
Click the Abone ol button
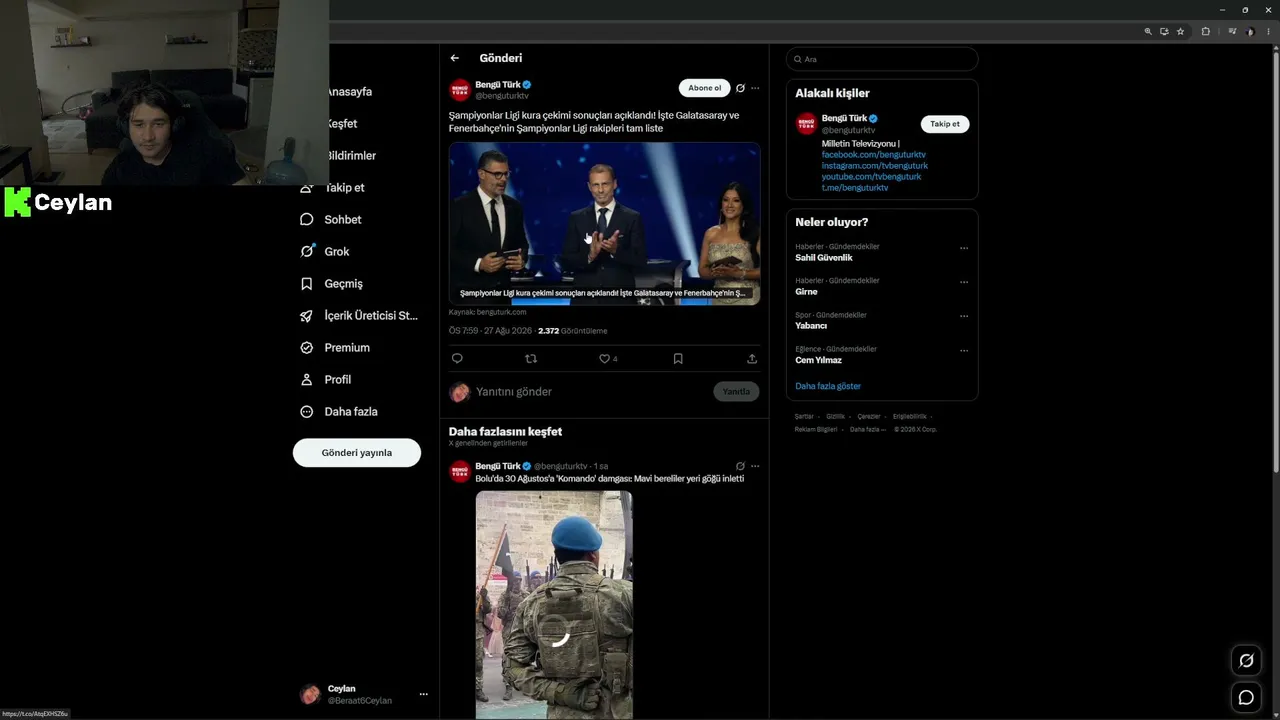point(704,88)
